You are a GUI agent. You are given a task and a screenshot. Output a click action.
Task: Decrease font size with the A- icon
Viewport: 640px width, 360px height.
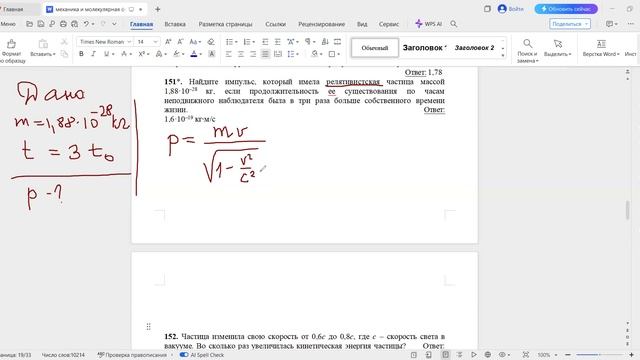tap(180, 42)
